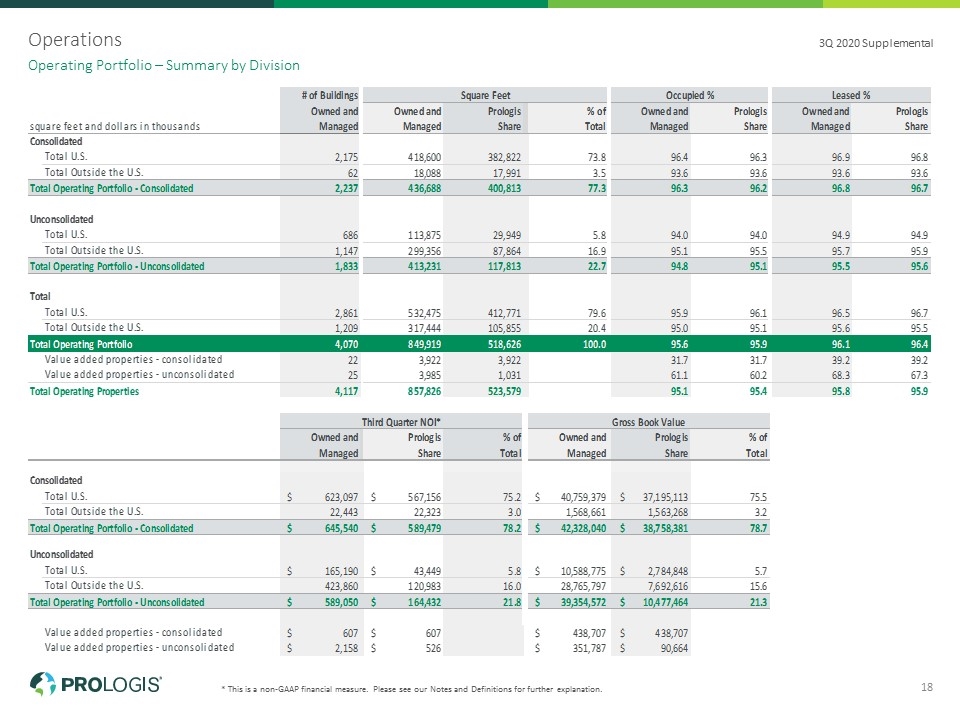This screenshot has width=960, height=720.
Task: Click the value 299,356
Action: [x=424, y=251]
